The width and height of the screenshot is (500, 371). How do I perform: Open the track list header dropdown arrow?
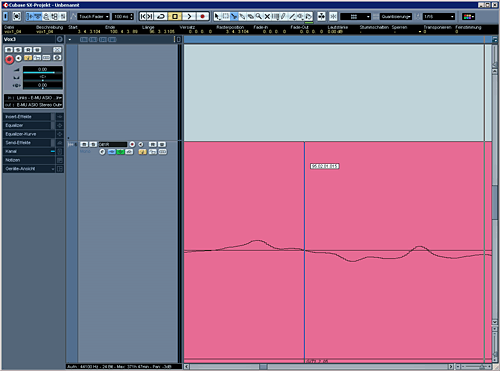[x=70, y=40]
